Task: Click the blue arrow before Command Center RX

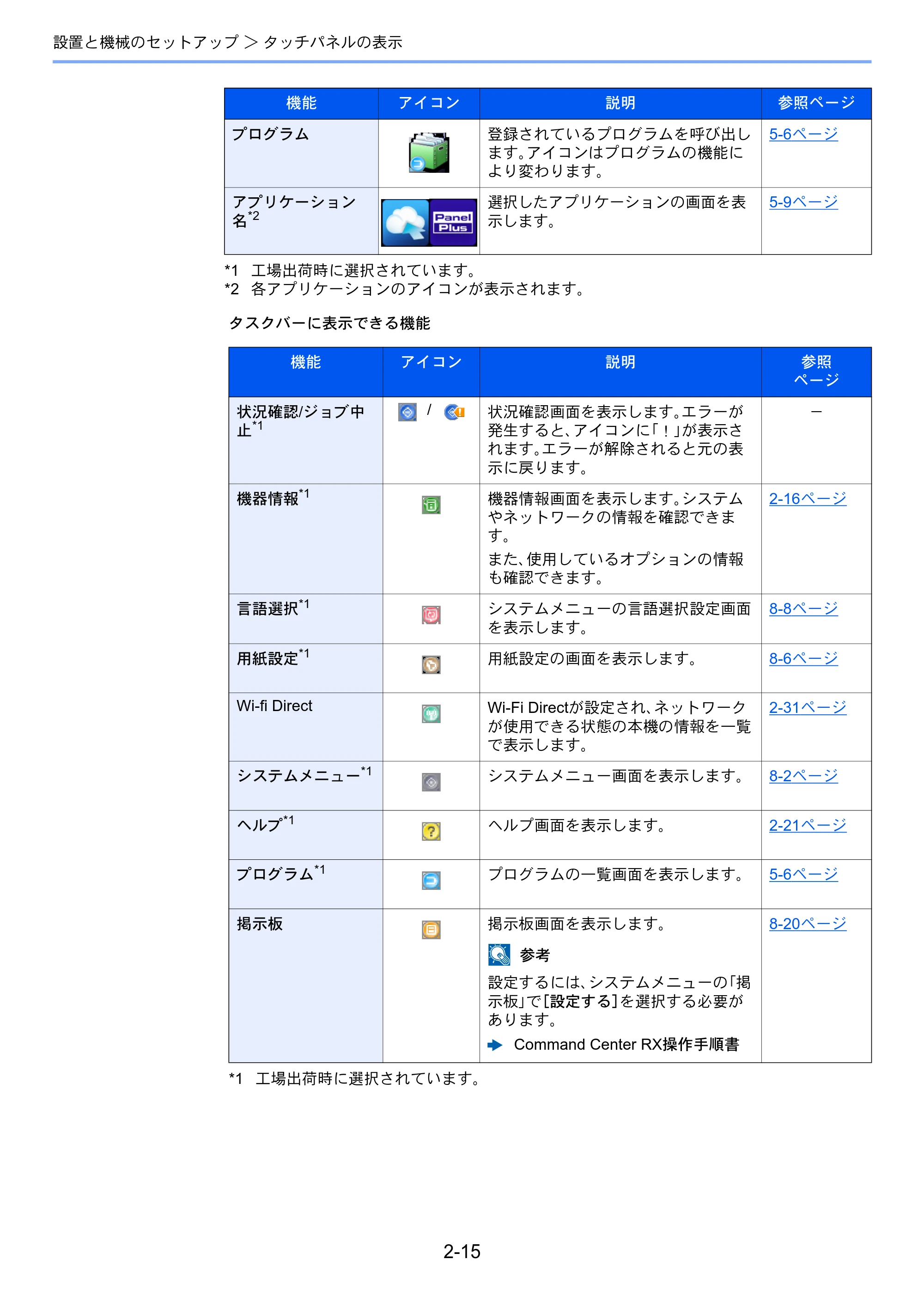Action: [x=495, y=1045]
